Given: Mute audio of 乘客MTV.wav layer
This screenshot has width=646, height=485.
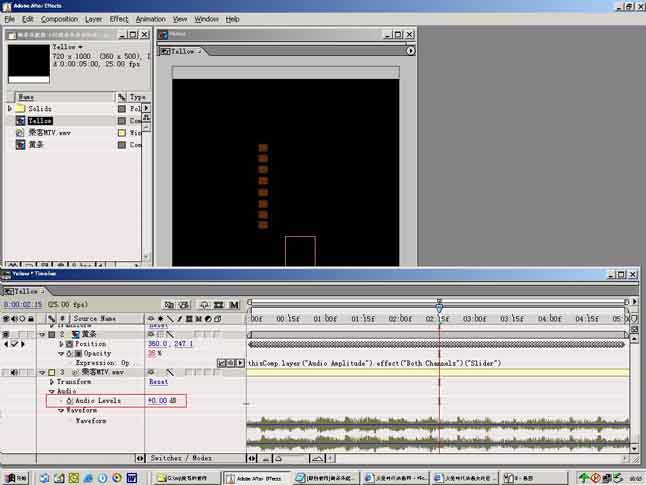Looking at the screenshot, I should coord(14,373).
